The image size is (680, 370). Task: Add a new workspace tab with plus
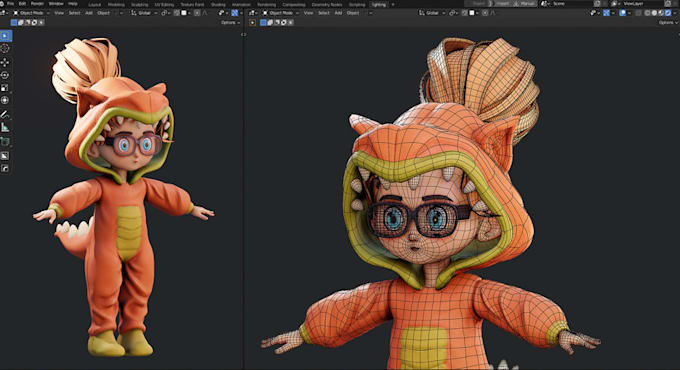[393, 4]
